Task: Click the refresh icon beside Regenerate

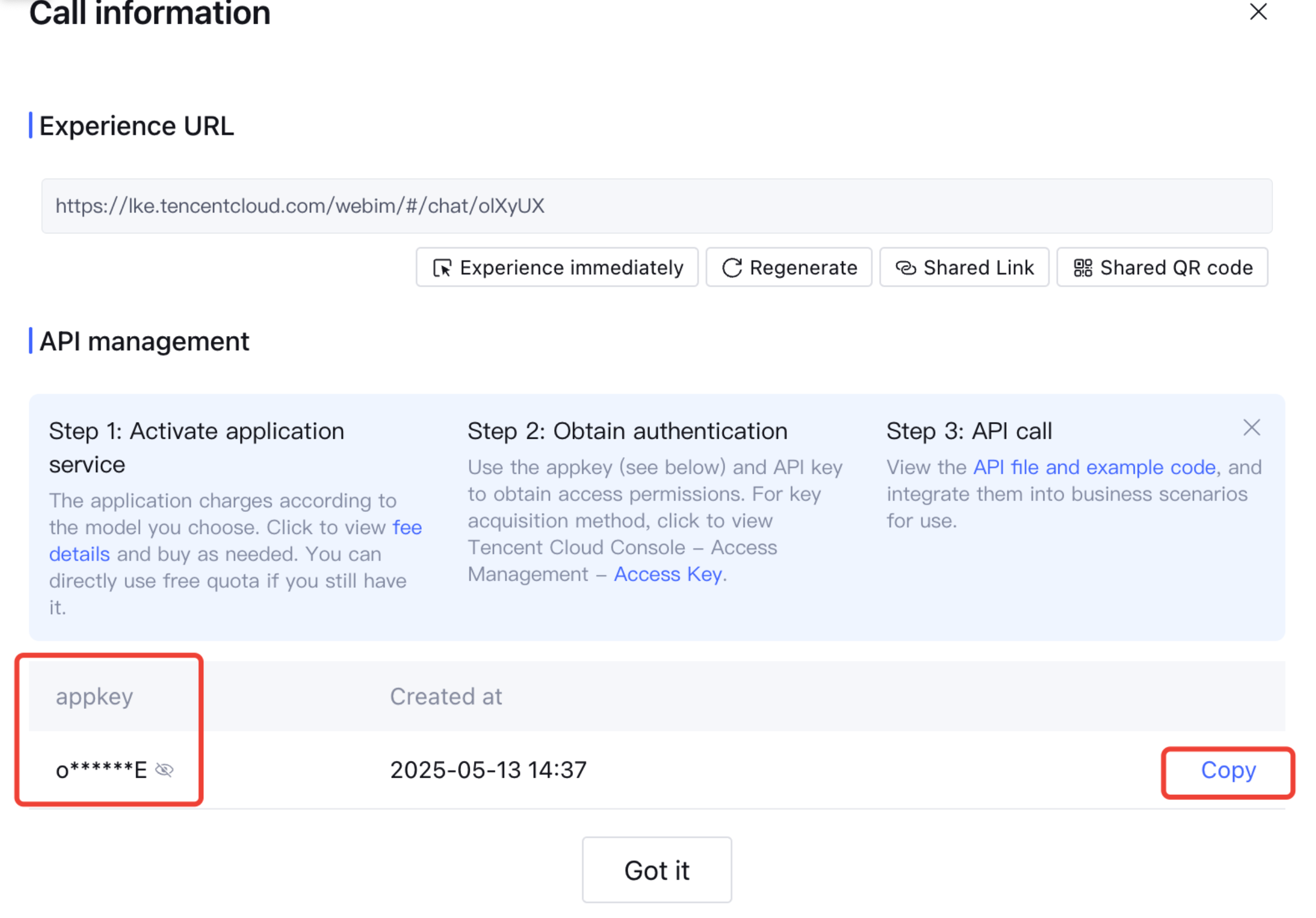Action: click(x=732, y=268)
